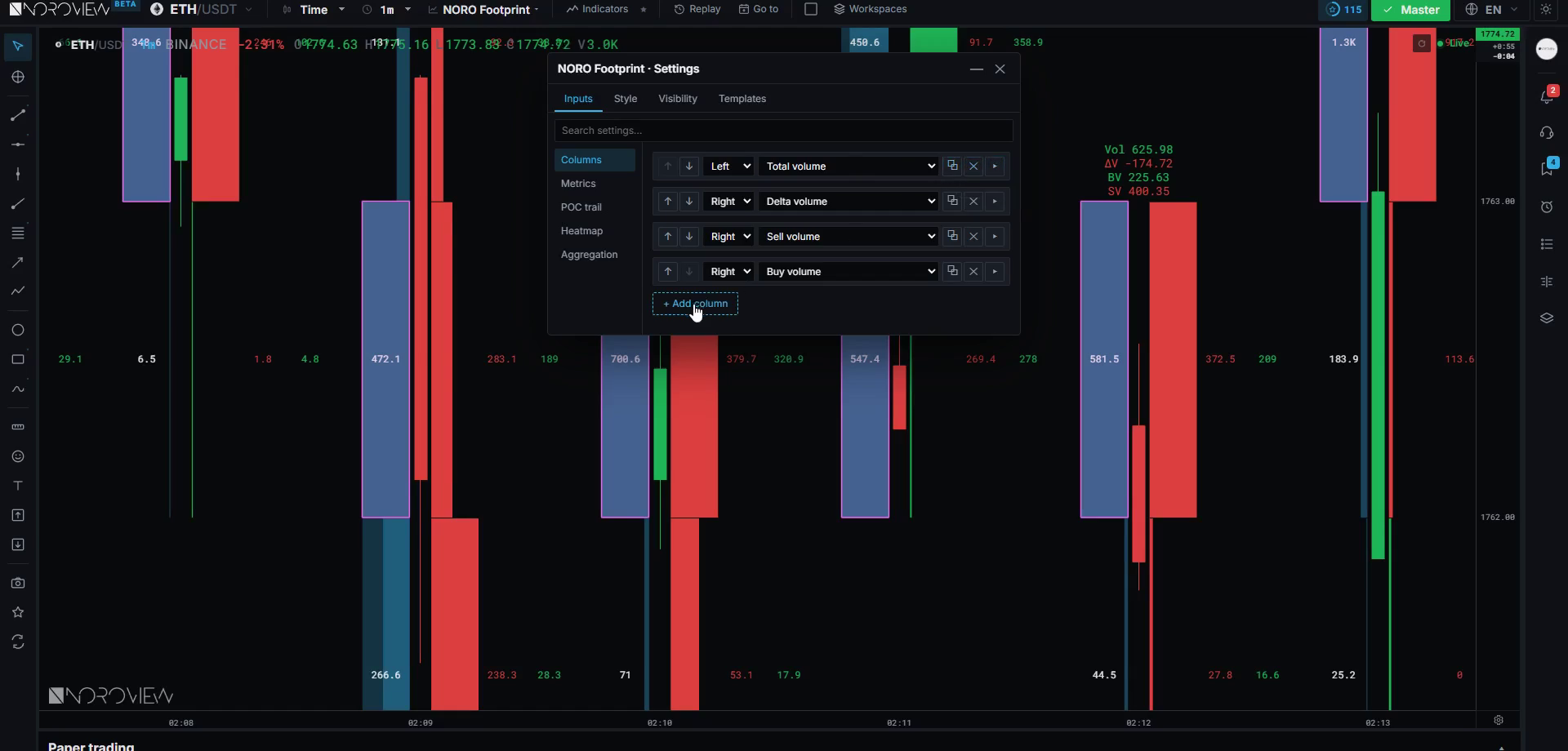This screenshot has width=1568, height=751.
Task: Select the POC trail settings section
Action: pos(595,207)
